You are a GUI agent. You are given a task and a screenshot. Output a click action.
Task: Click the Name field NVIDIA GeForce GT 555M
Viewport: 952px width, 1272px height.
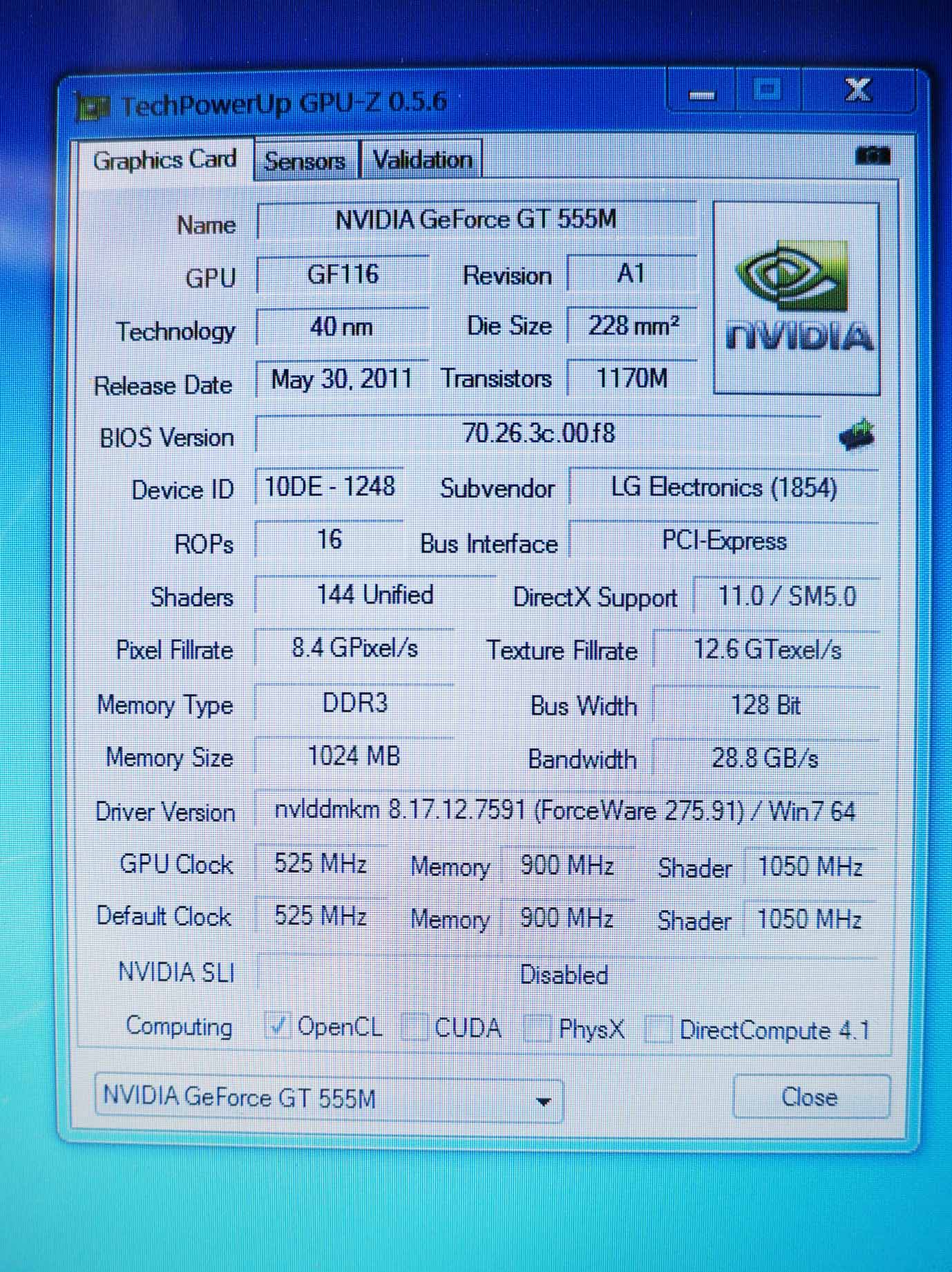(x=476, y=220)
